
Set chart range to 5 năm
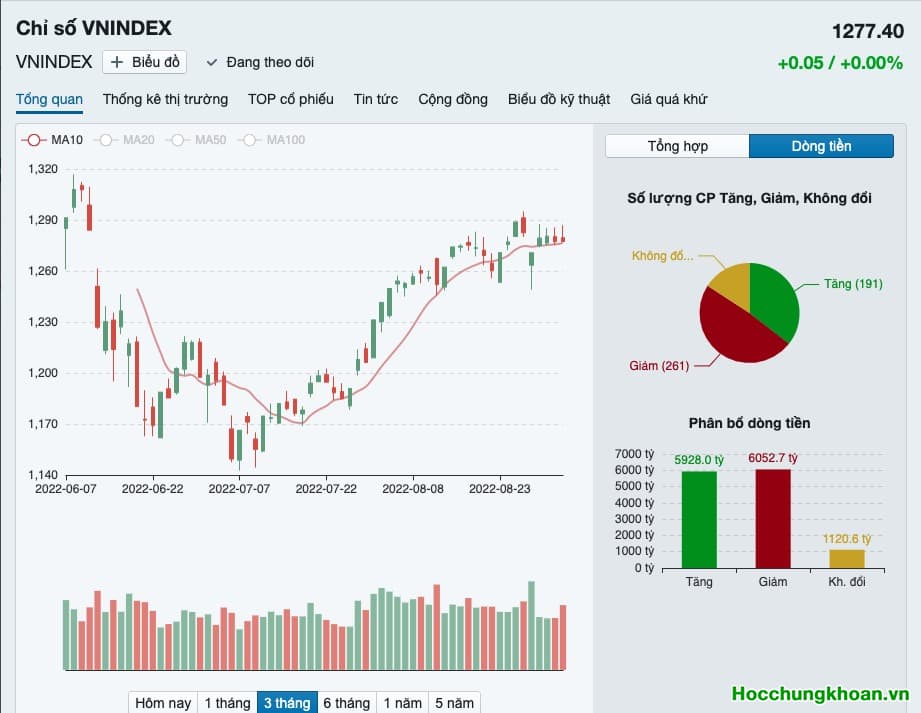pos(453,703)
